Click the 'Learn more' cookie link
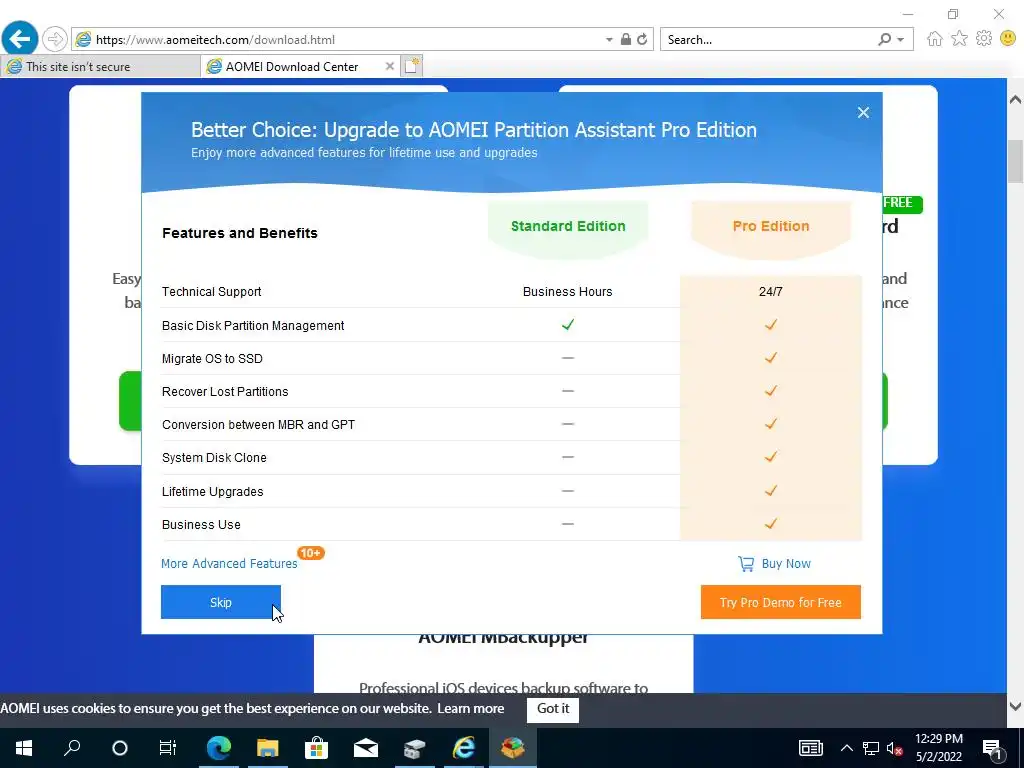 (x=470, y=709)
